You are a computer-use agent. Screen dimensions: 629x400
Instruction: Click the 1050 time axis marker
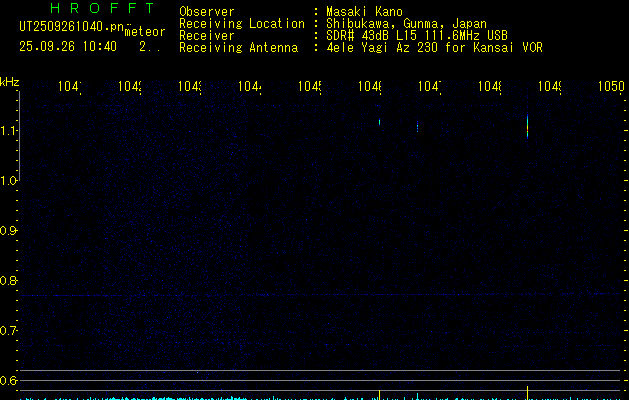click(x=610, y=87)
